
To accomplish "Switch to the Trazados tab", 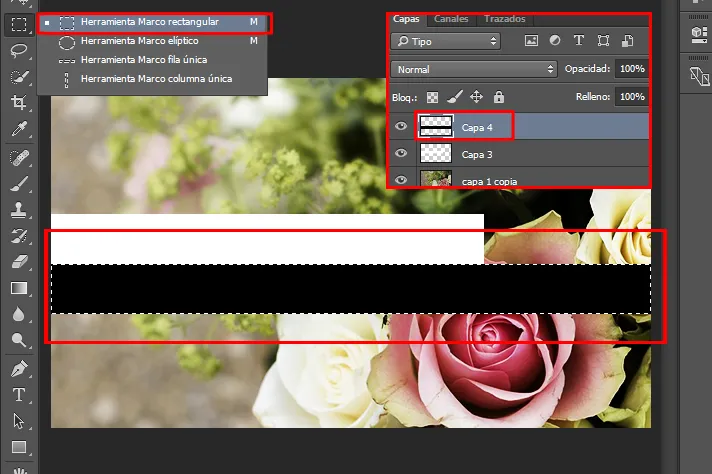I will pyautogui.click(x=504, y=19).
